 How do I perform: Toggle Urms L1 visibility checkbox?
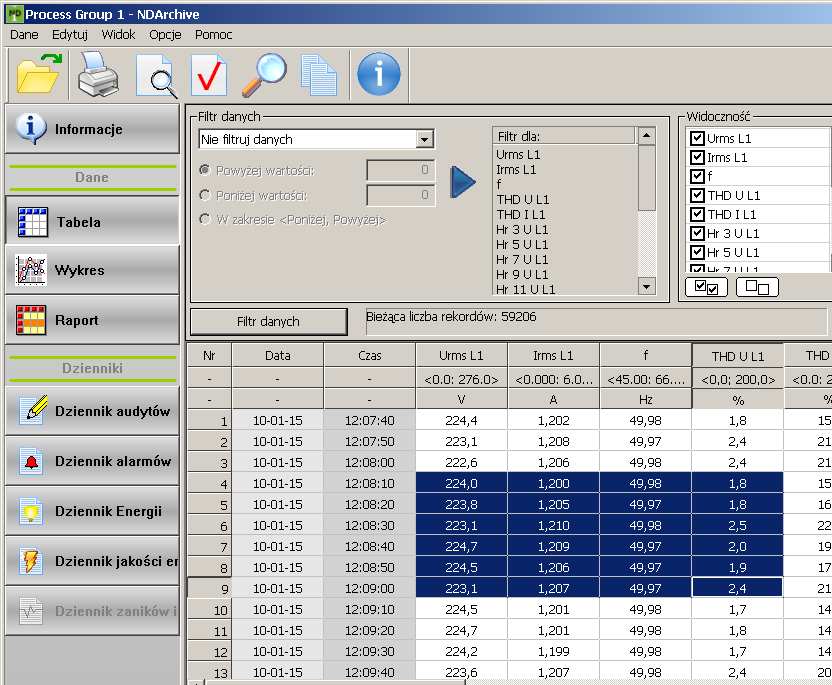point(697,138)
